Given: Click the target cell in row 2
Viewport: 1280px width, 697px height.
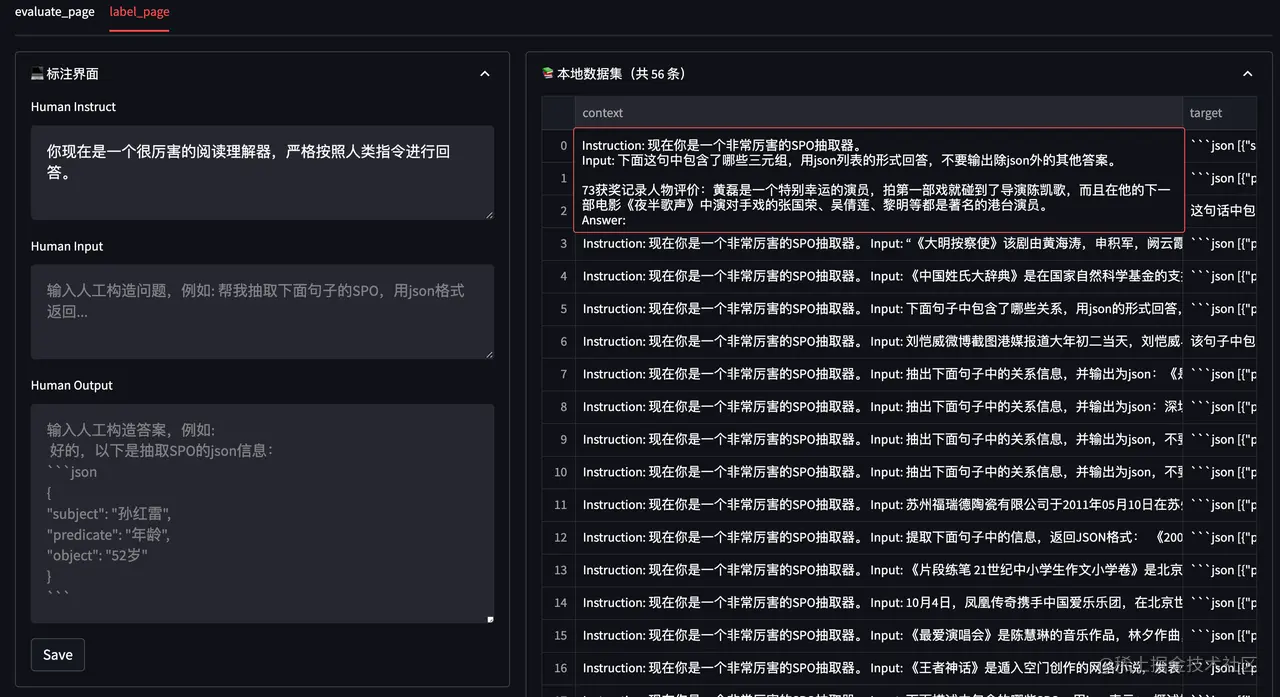Looking at the screenshot, I should click(x=1221, y=211).
